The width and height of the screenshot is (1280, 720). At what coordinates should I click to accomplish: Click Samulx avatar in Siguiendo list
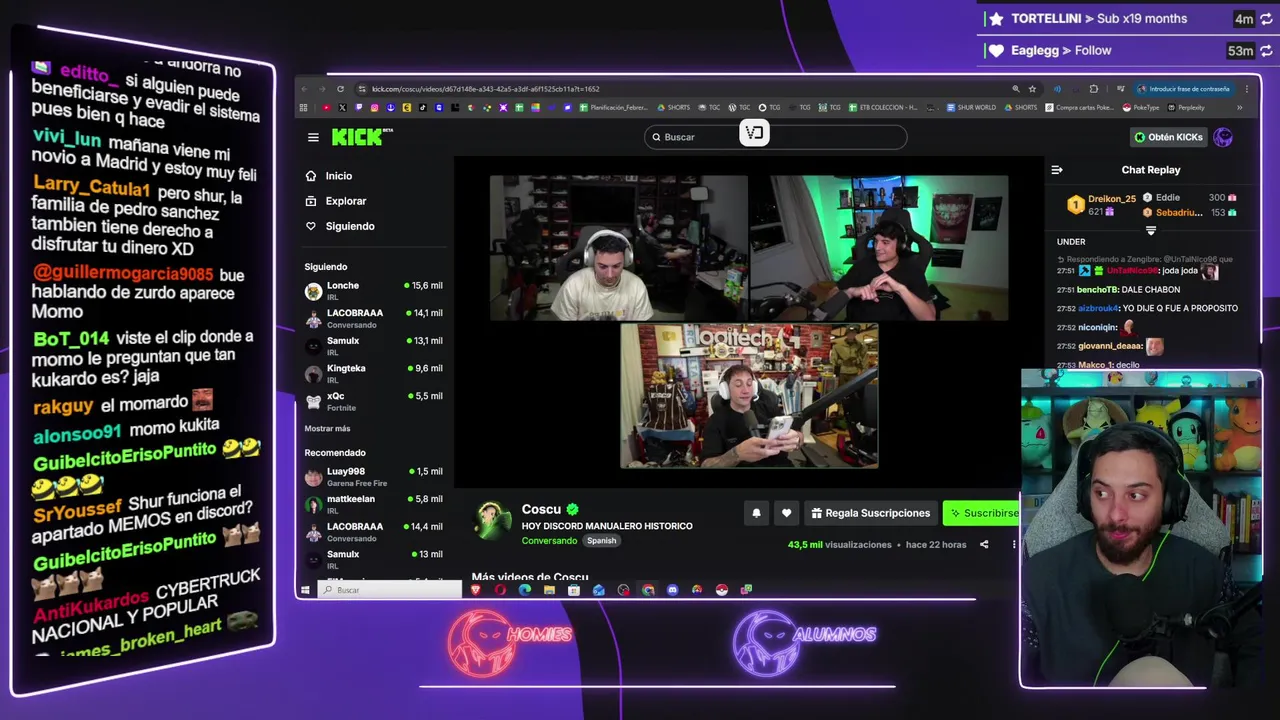[x=313, y=346]
